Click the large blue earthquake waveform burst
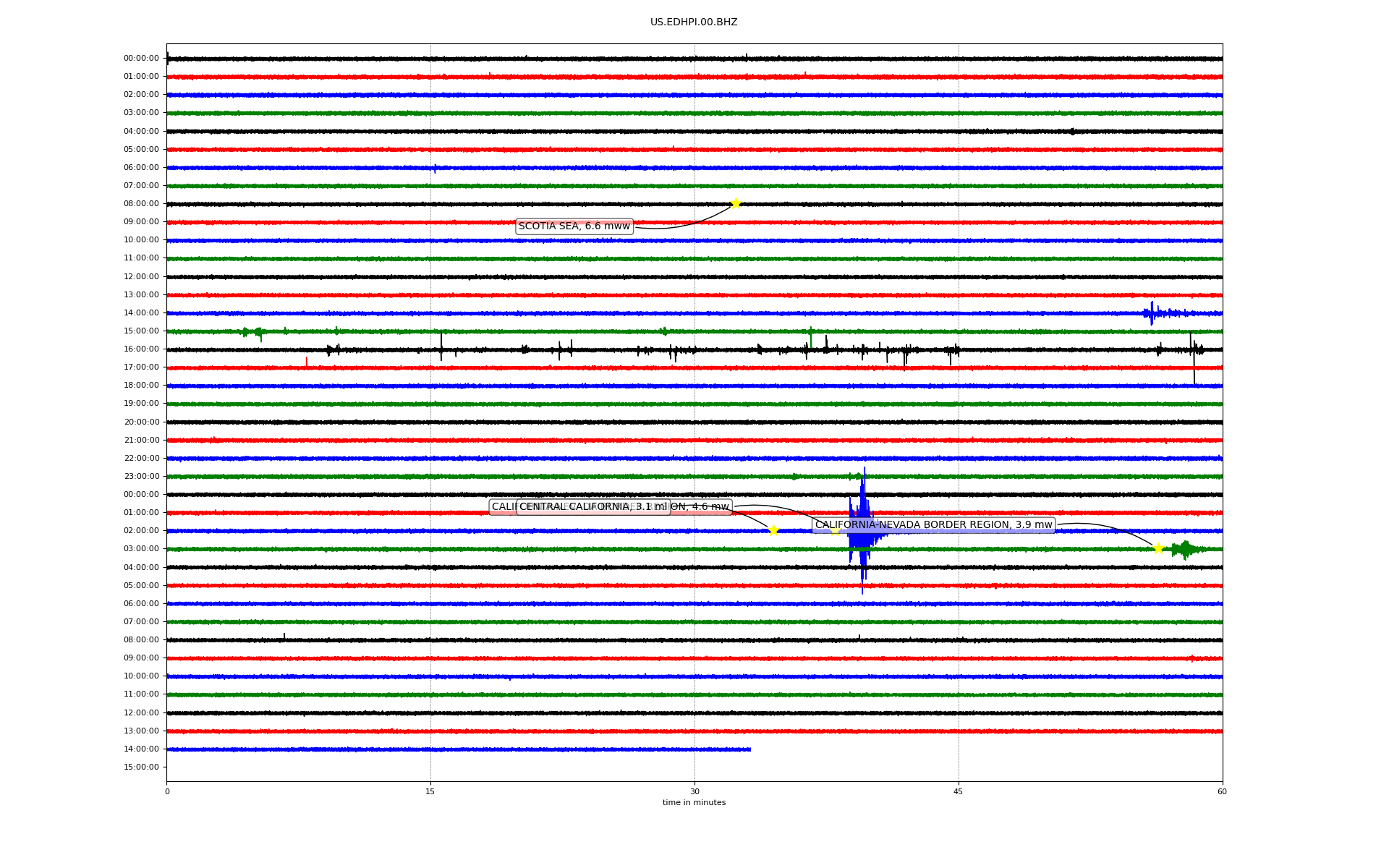 pyautogui.click(x=862, y=532)
